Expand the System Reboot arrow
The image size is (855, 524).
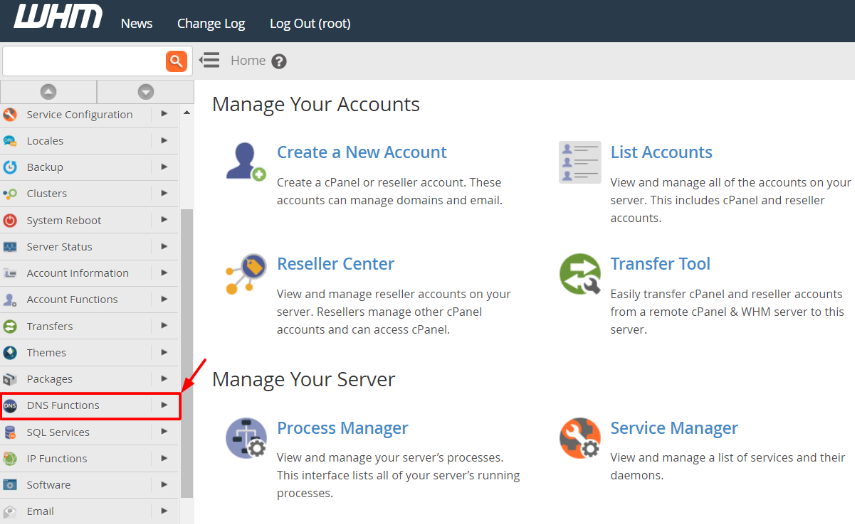pyautogui.click(x=164, y=219)
